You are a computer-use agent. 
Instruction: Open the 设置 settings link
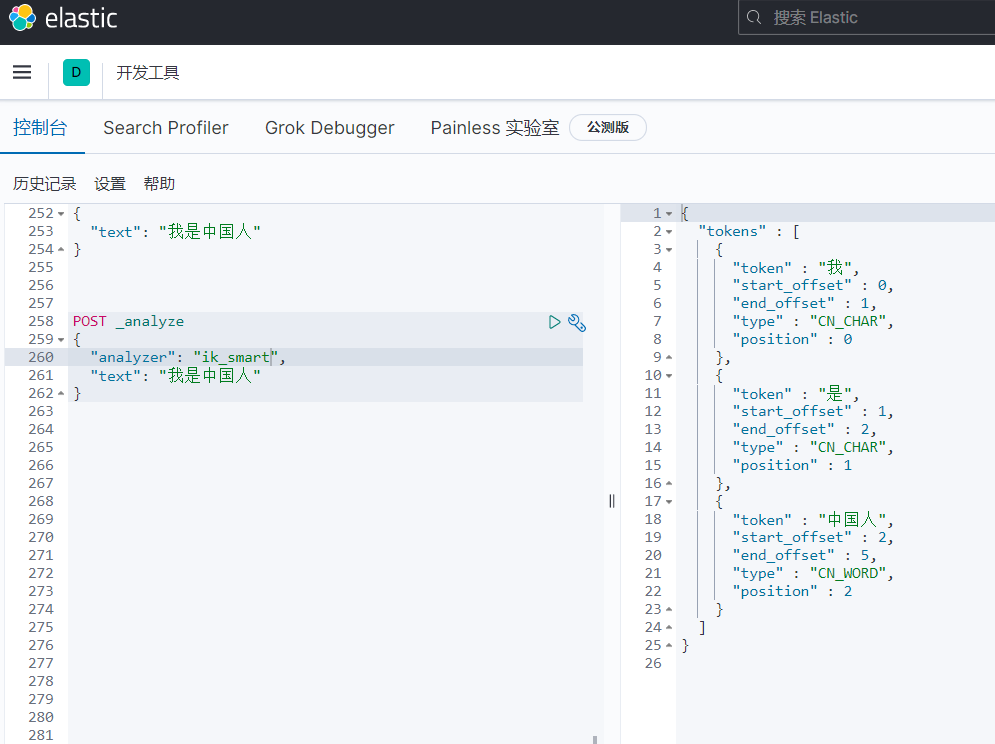(110, 184)
